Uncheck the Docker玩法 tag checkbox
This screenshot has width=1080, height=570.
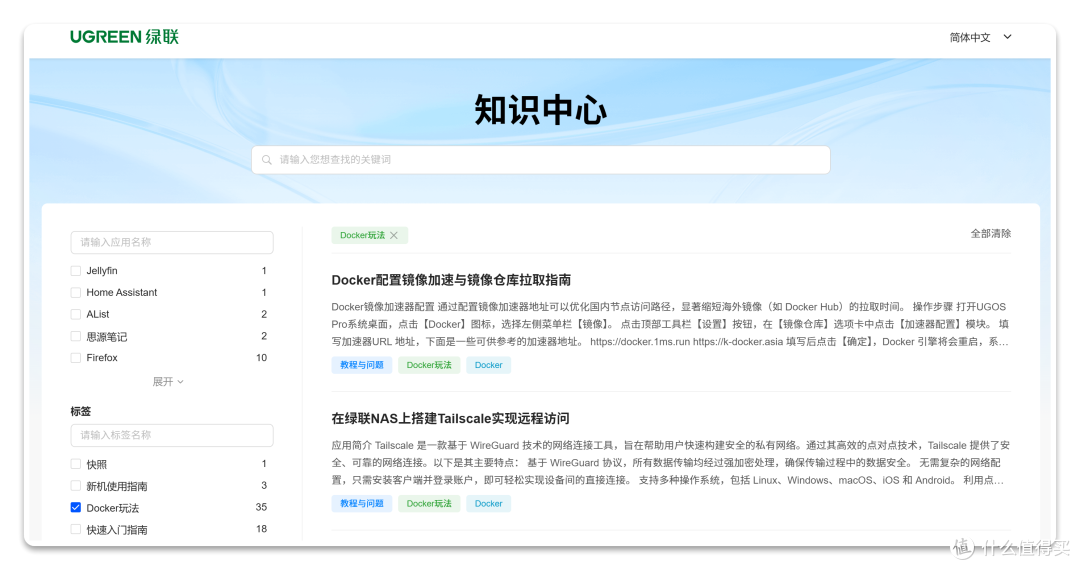click(x=76, y=507)
